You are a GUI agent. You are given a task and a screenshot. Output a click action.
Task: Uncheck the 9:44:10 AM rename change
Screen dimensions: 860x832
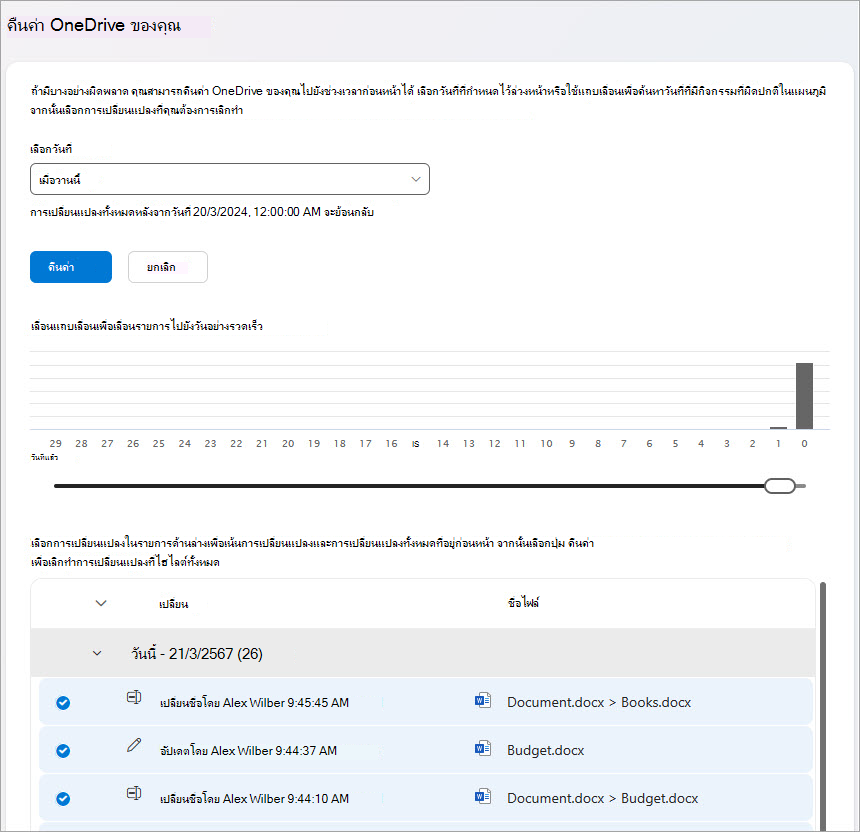[63, 799]
